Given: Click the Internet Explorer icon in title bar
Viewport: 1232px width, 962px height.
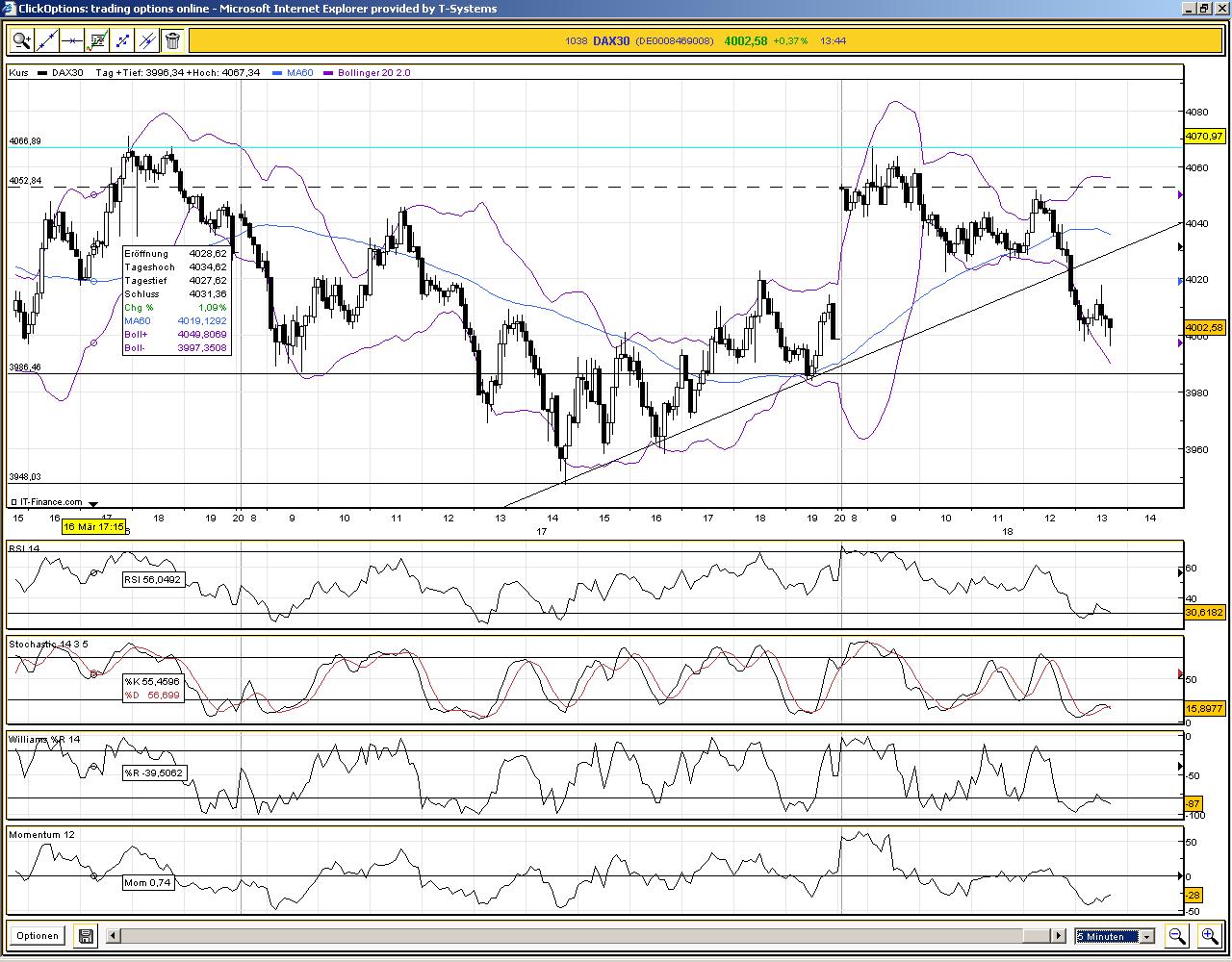Looking at the screenshot, I should point(10,9).
